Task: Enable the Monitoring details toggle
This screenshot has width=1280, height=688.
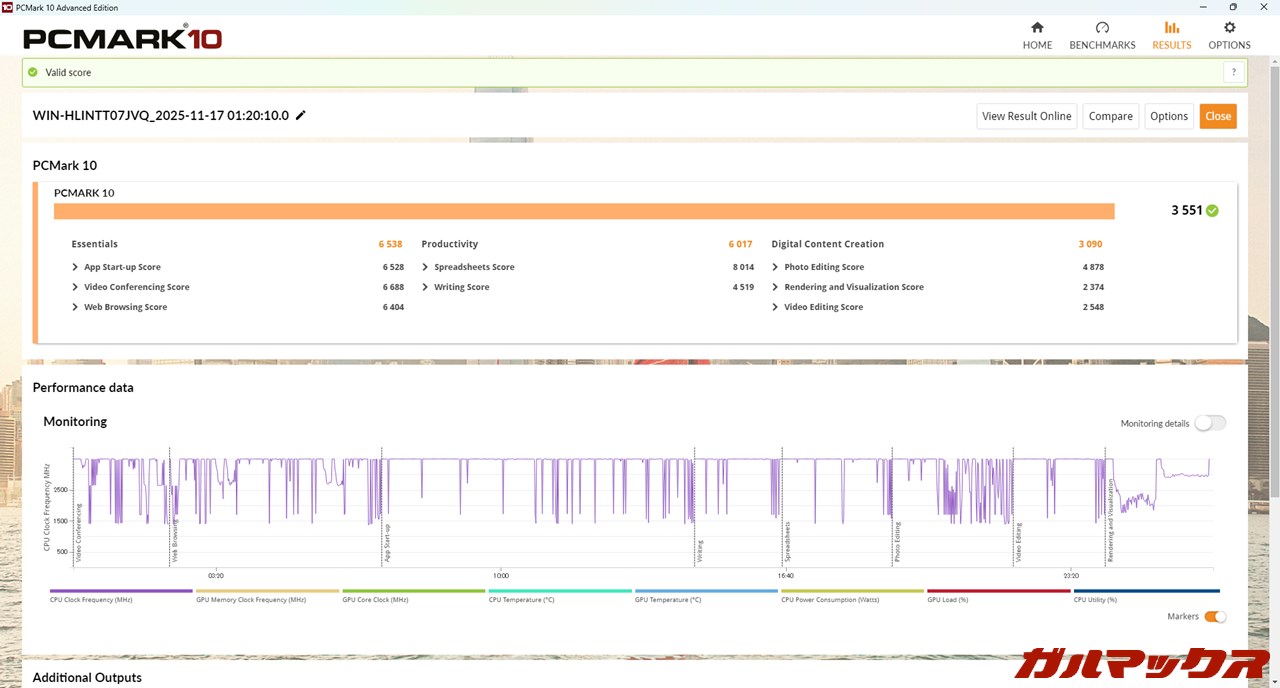Action: [1209, 423]
